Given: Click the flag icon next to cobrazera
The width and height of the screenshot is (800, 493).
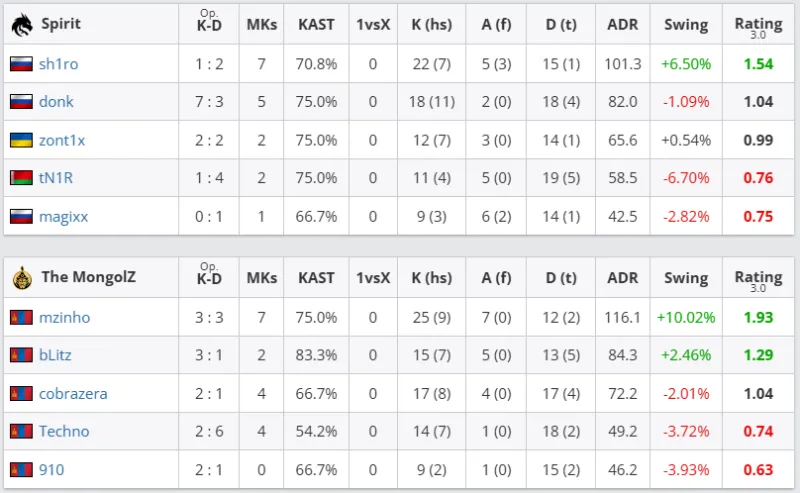Looking at the screenshot, I should 21,394.
